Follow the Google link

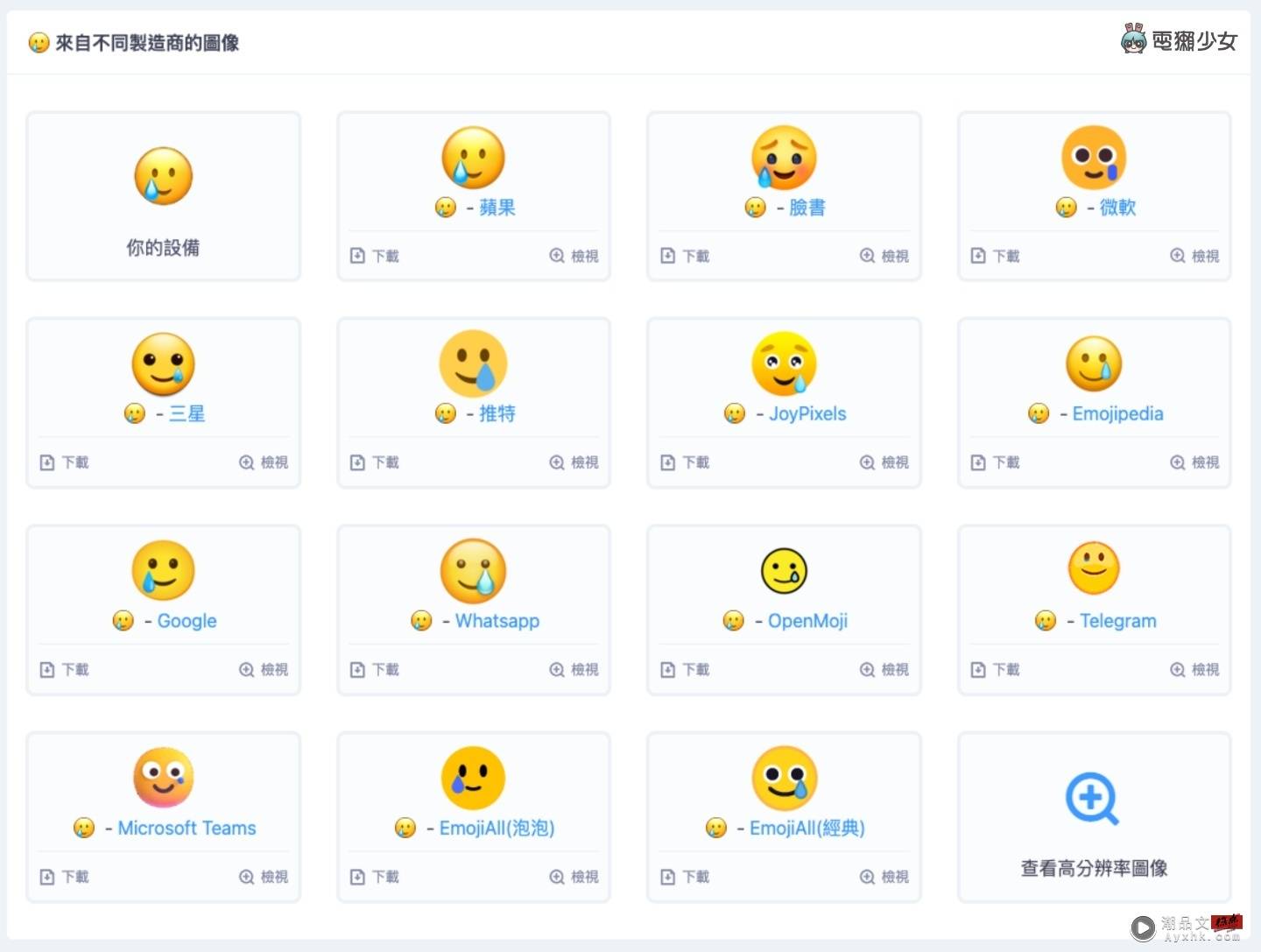pos(187,621)
